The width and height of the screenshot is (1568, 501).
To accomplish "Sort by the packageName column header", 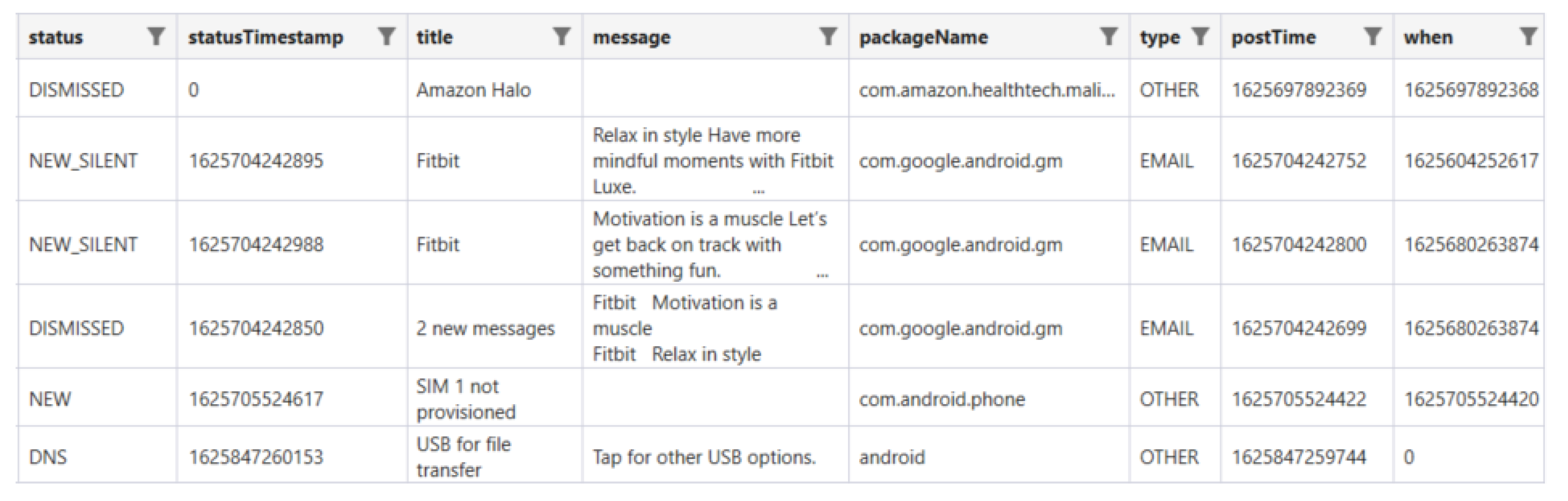I will pos(923,37).
